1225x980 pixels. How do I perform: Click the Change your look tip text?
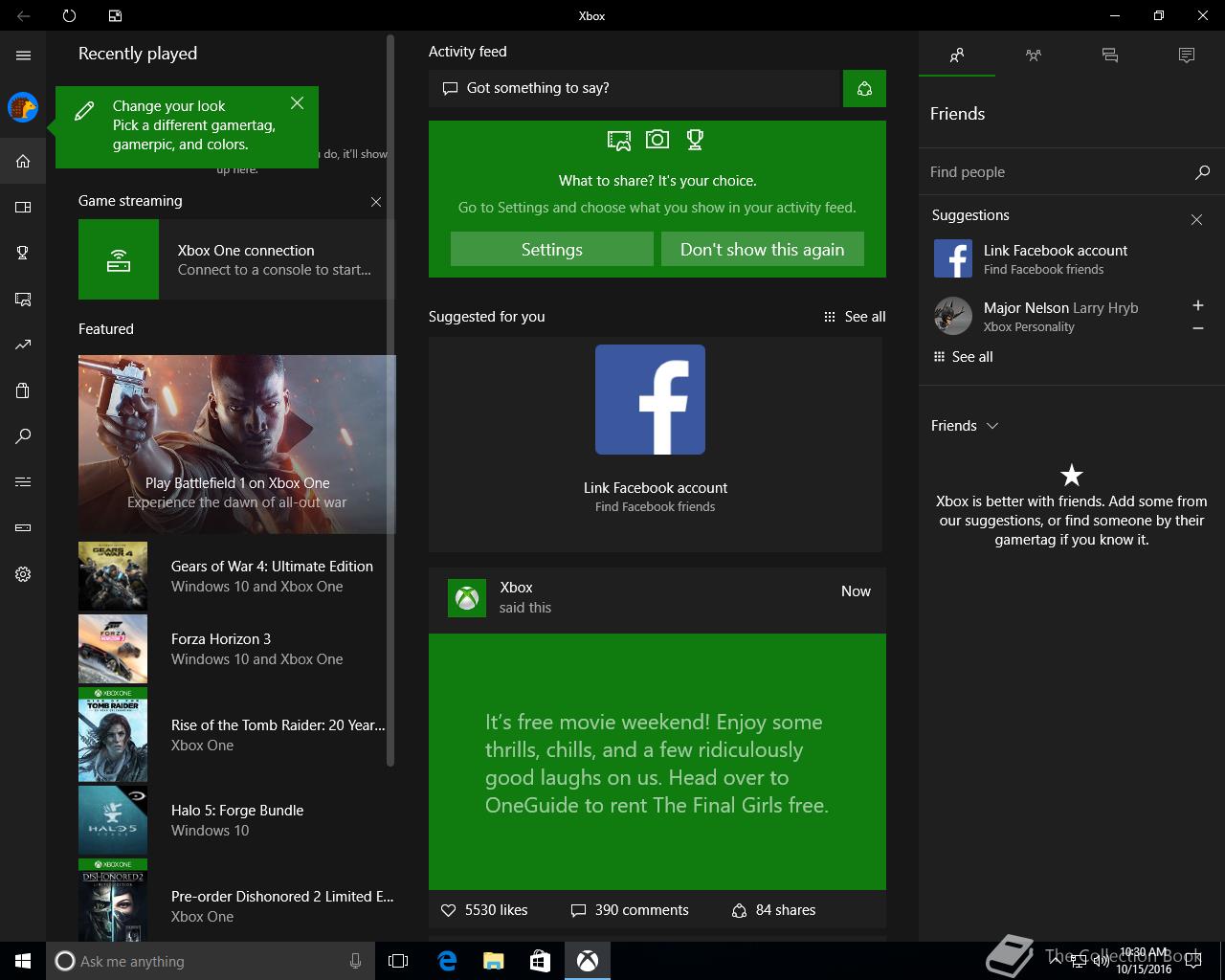tap(194, 125)
